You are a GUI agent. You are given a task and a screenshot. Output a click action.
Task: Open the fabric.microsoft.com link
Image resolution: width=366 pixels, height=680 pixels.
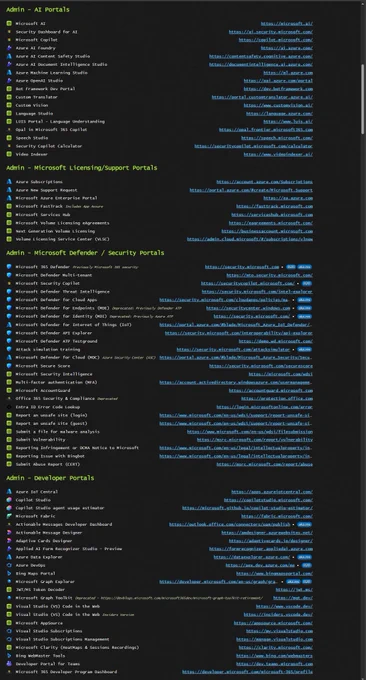pos(277,517)
